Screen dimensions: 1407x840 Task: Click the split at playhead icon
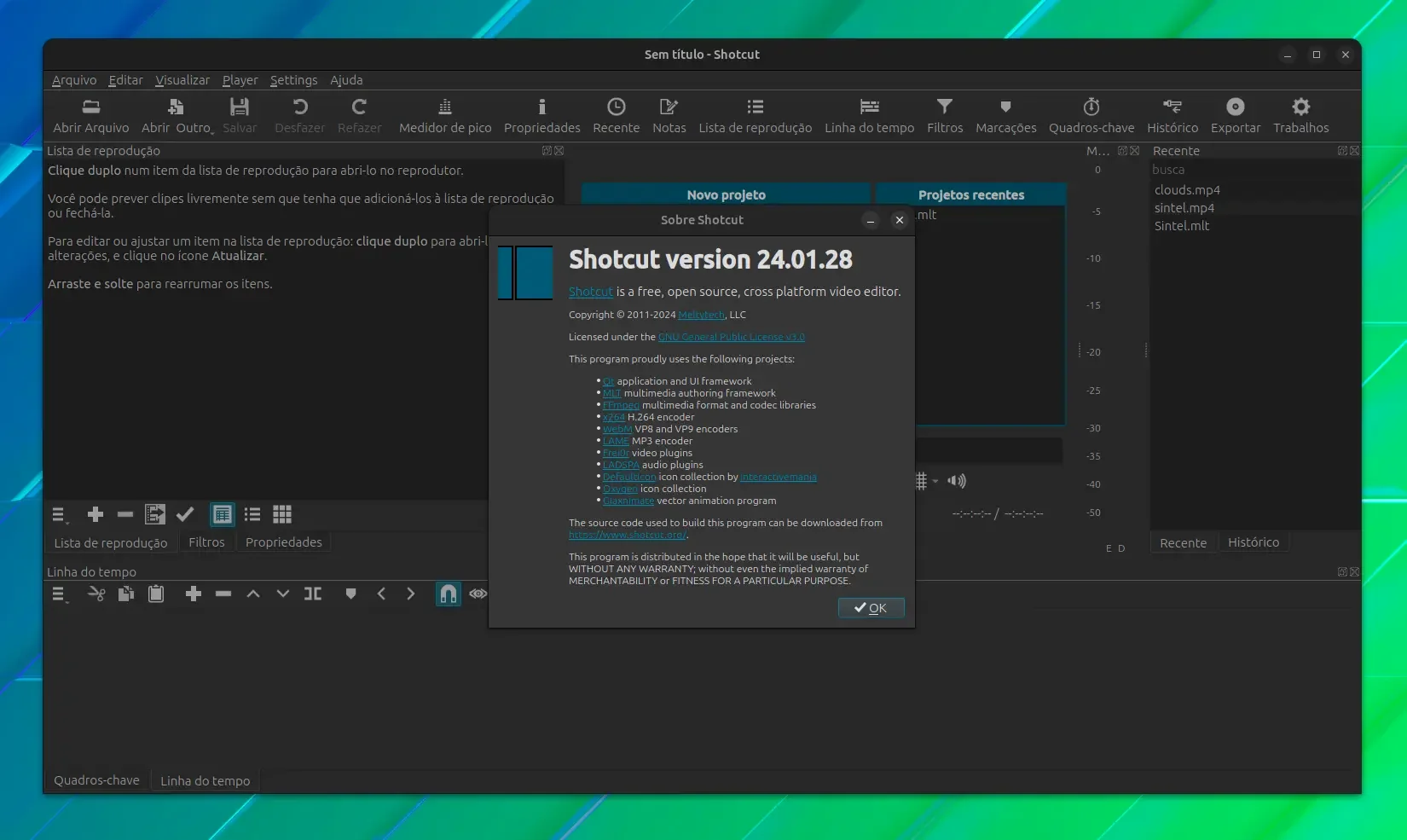[313, 594]
